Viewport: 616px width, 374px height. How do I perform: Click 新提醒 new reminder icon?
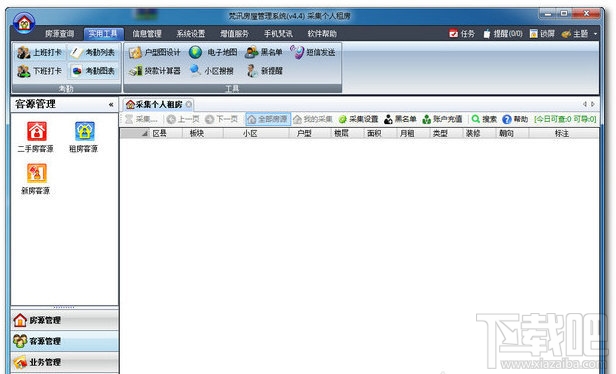[251, 71]
